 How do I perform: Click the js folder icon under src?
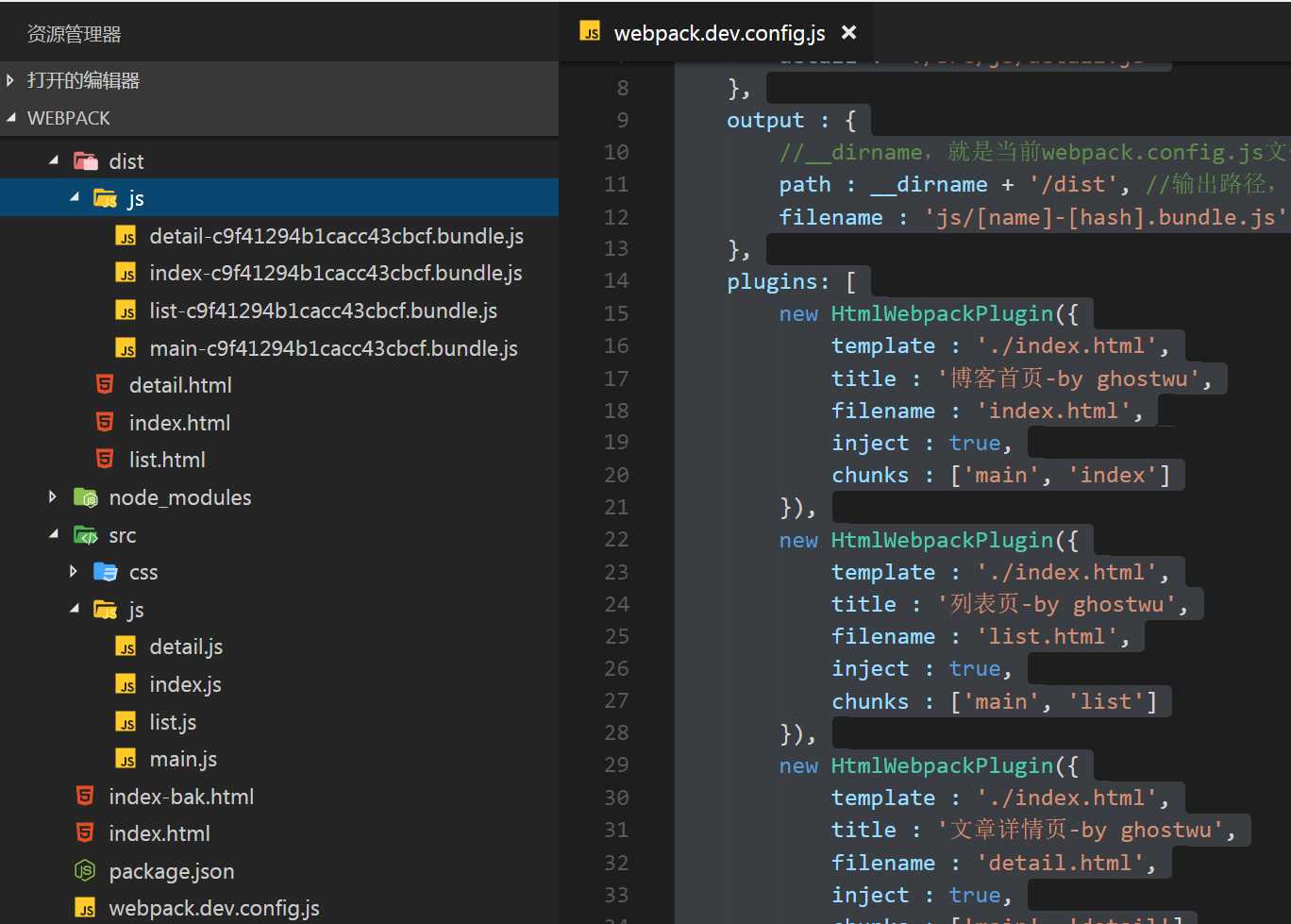coord(106,610)
